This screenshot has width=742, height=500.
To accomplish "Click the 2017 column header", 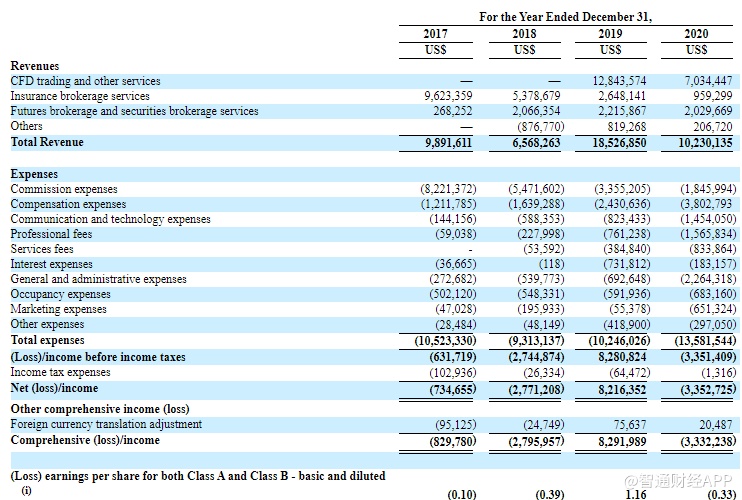I will (x=435, y=33).
